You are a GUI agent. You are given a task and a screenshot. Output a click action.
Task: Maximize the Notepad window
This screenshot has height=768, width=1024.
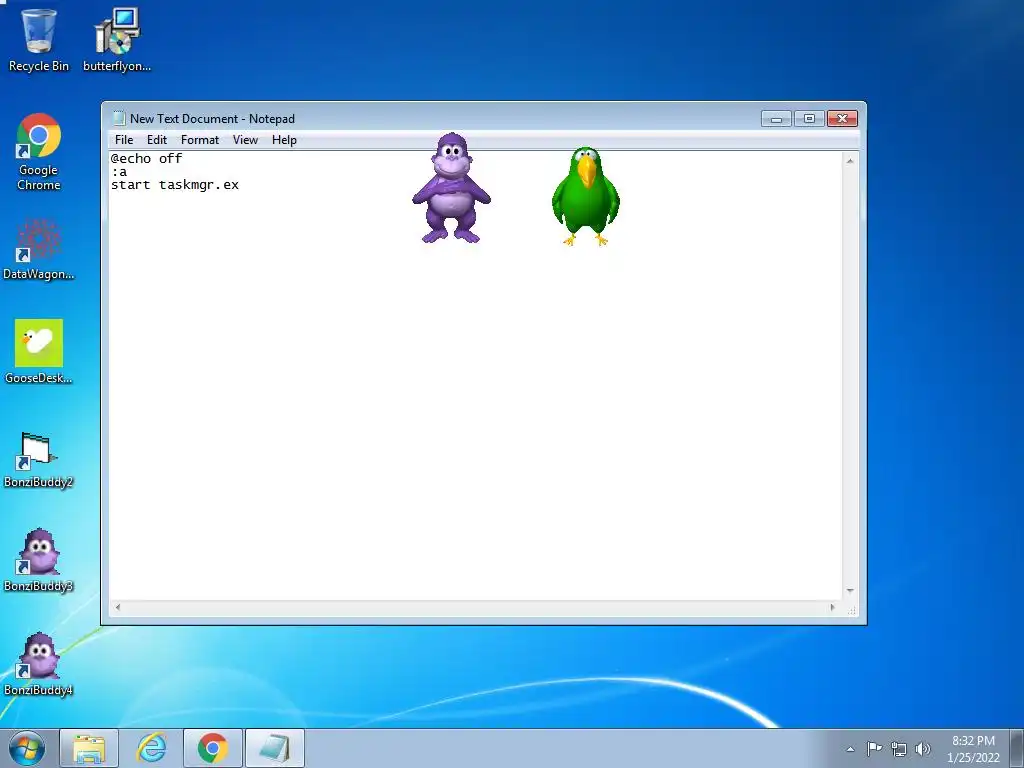(x=809, y=118)
